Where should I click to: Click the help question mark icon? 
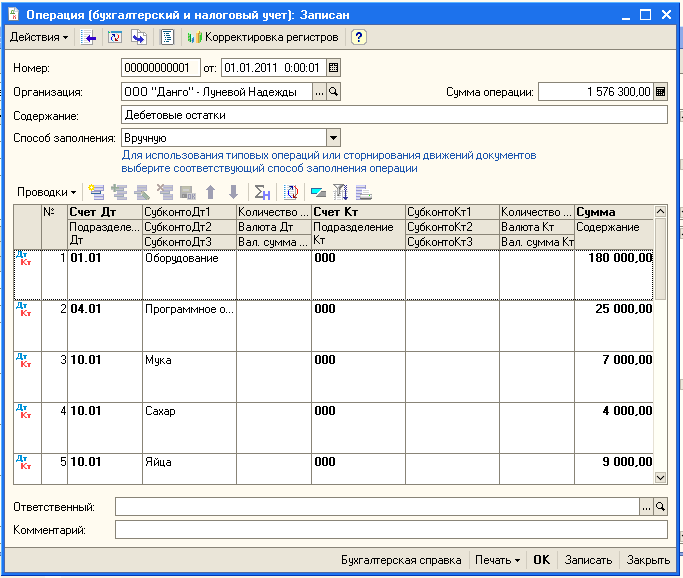tap(358, 37)
